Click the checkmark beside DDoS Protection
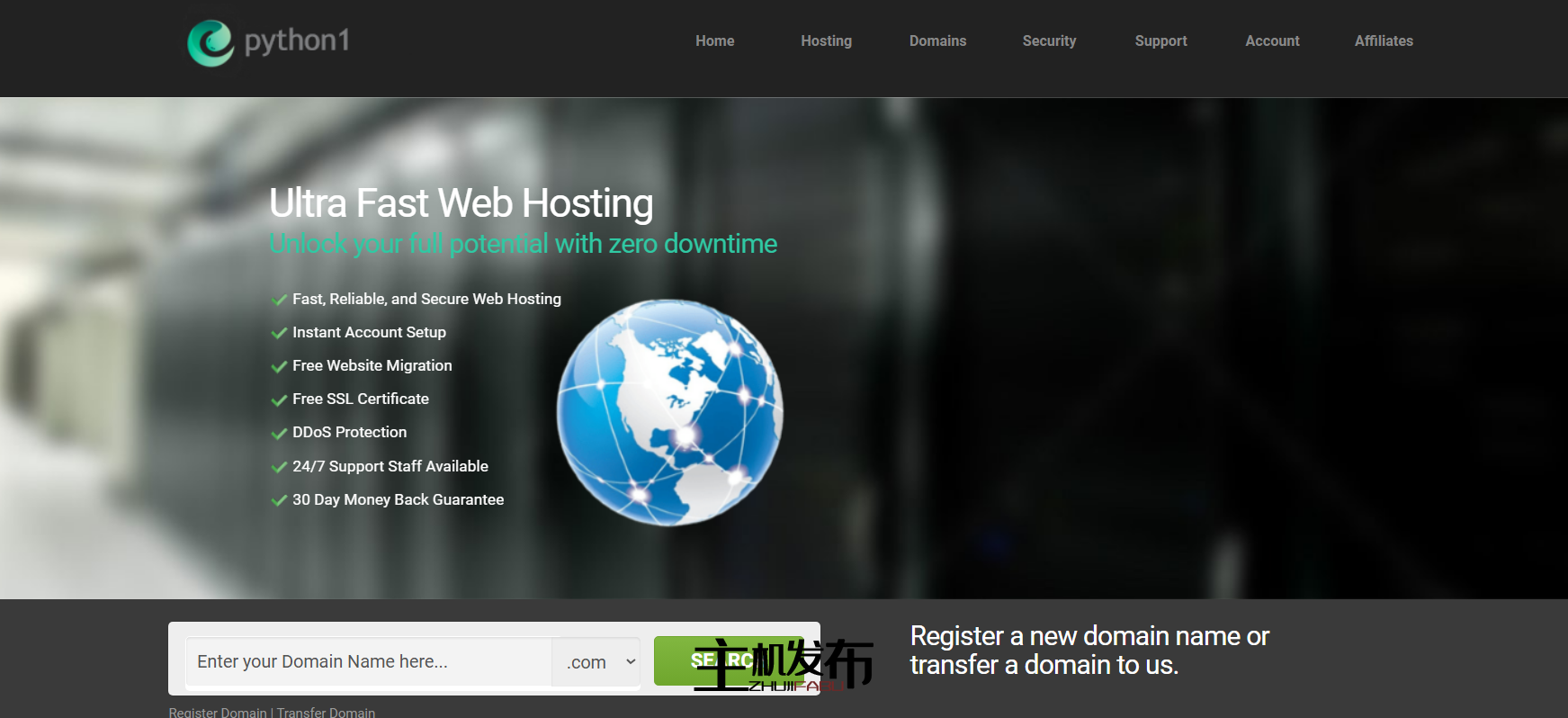 tap(279, 433)
